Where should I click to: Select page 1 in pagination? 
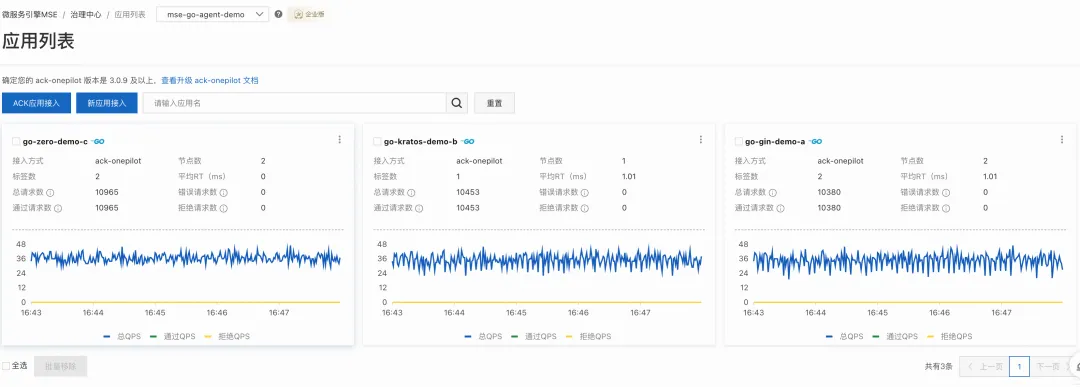pyautogui.click(x=1019, y=366)
